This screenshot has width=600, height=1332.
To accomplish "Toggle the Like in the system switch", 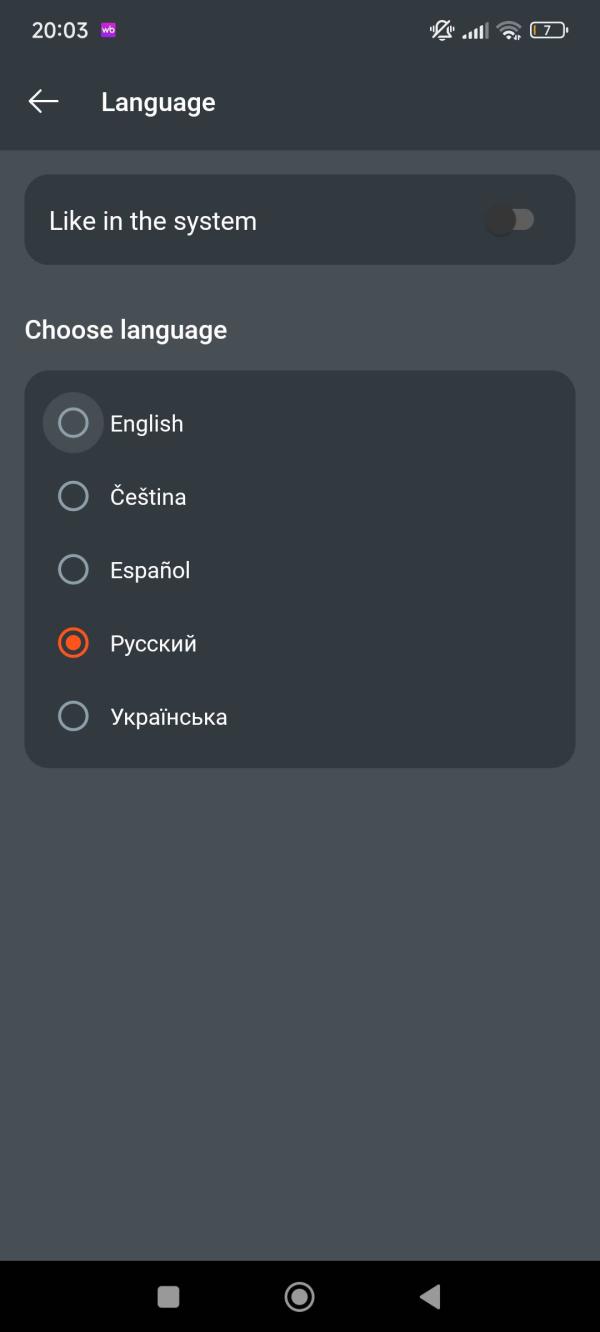I will 511,220.
